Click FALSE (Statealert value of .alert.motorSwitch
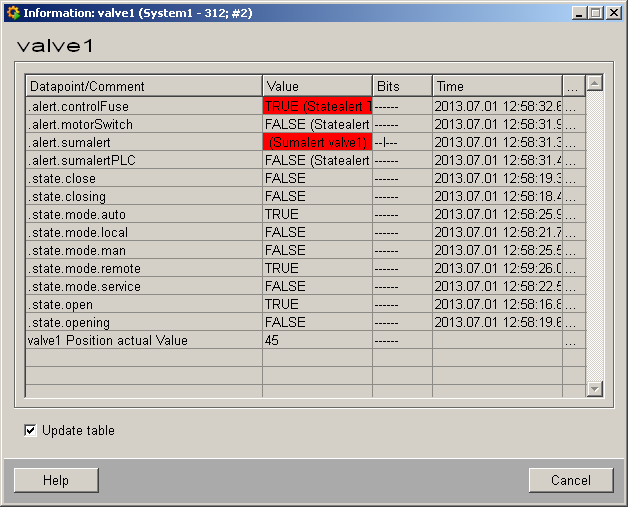 [x=318, y=125]
